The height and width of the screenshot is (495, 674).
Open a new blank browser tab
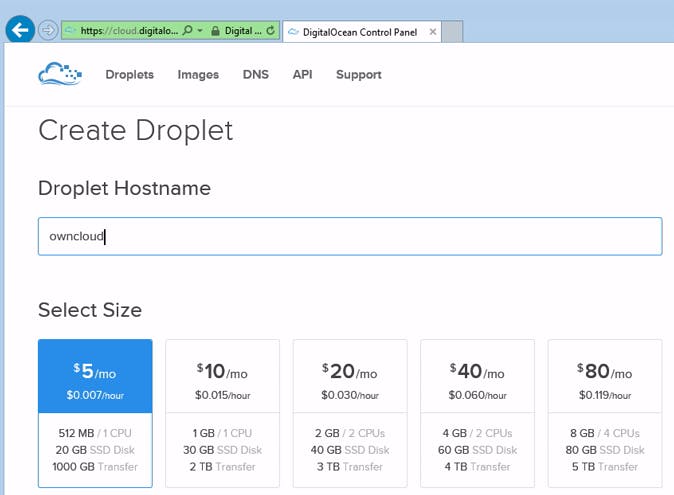click(x=452, y=32)
